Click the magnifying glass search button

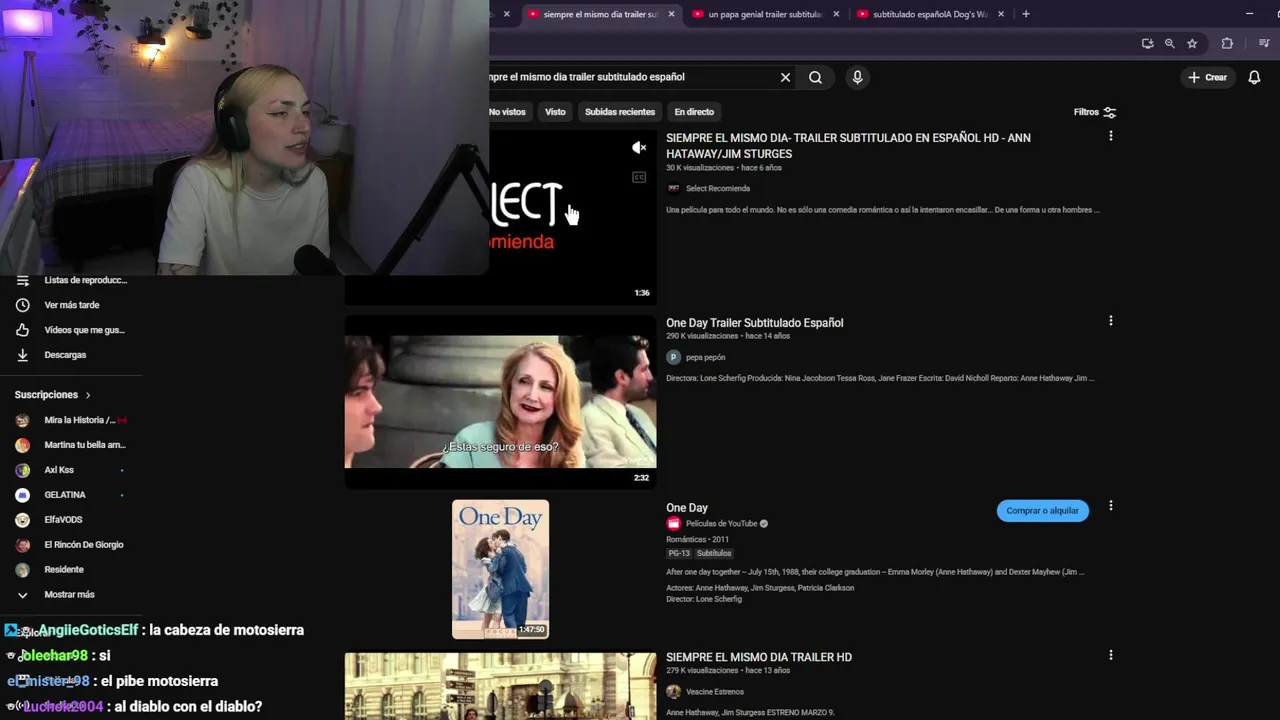816,77
